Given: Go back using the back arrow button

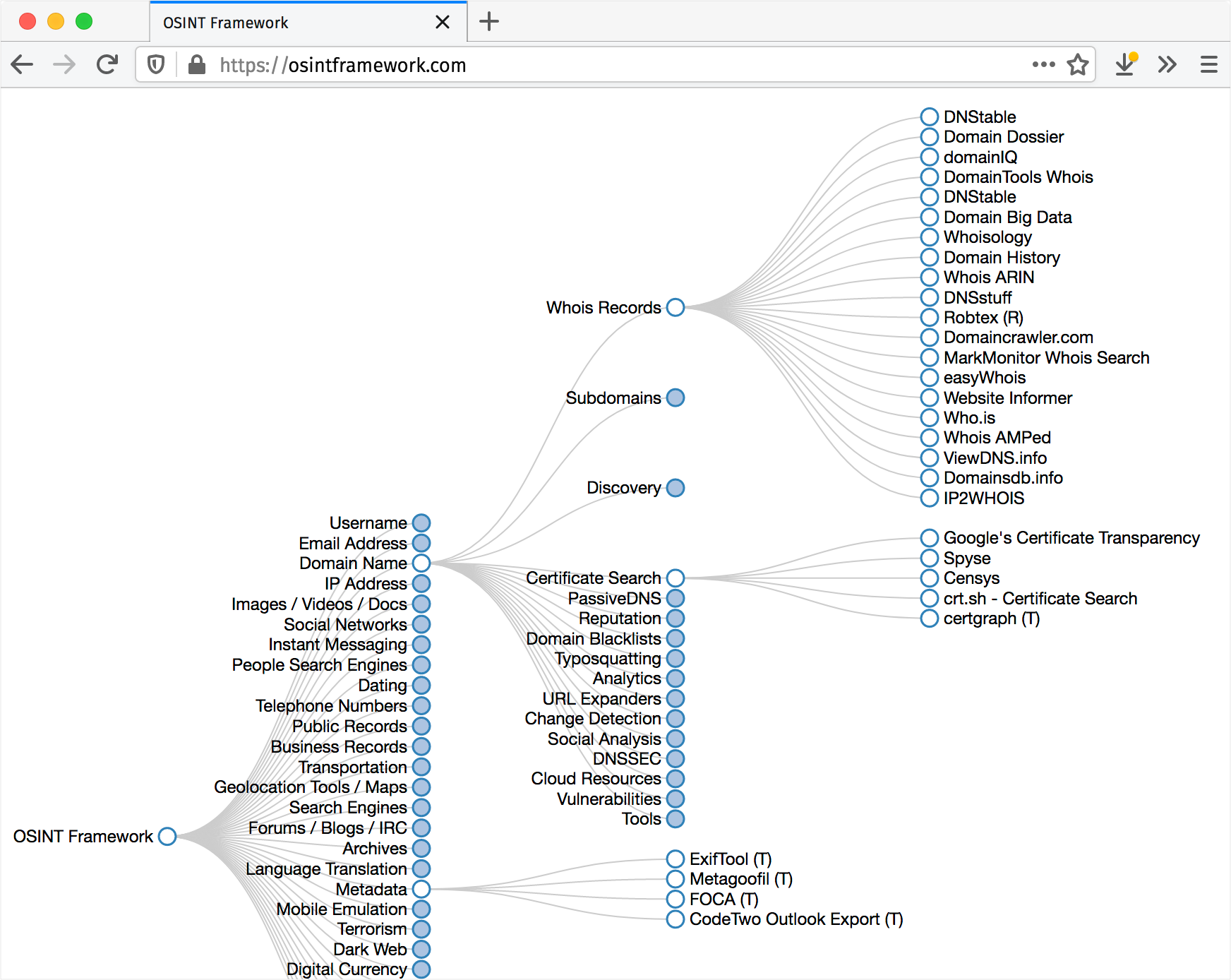Looking at the screenshot, I should (x=23, y=65).
